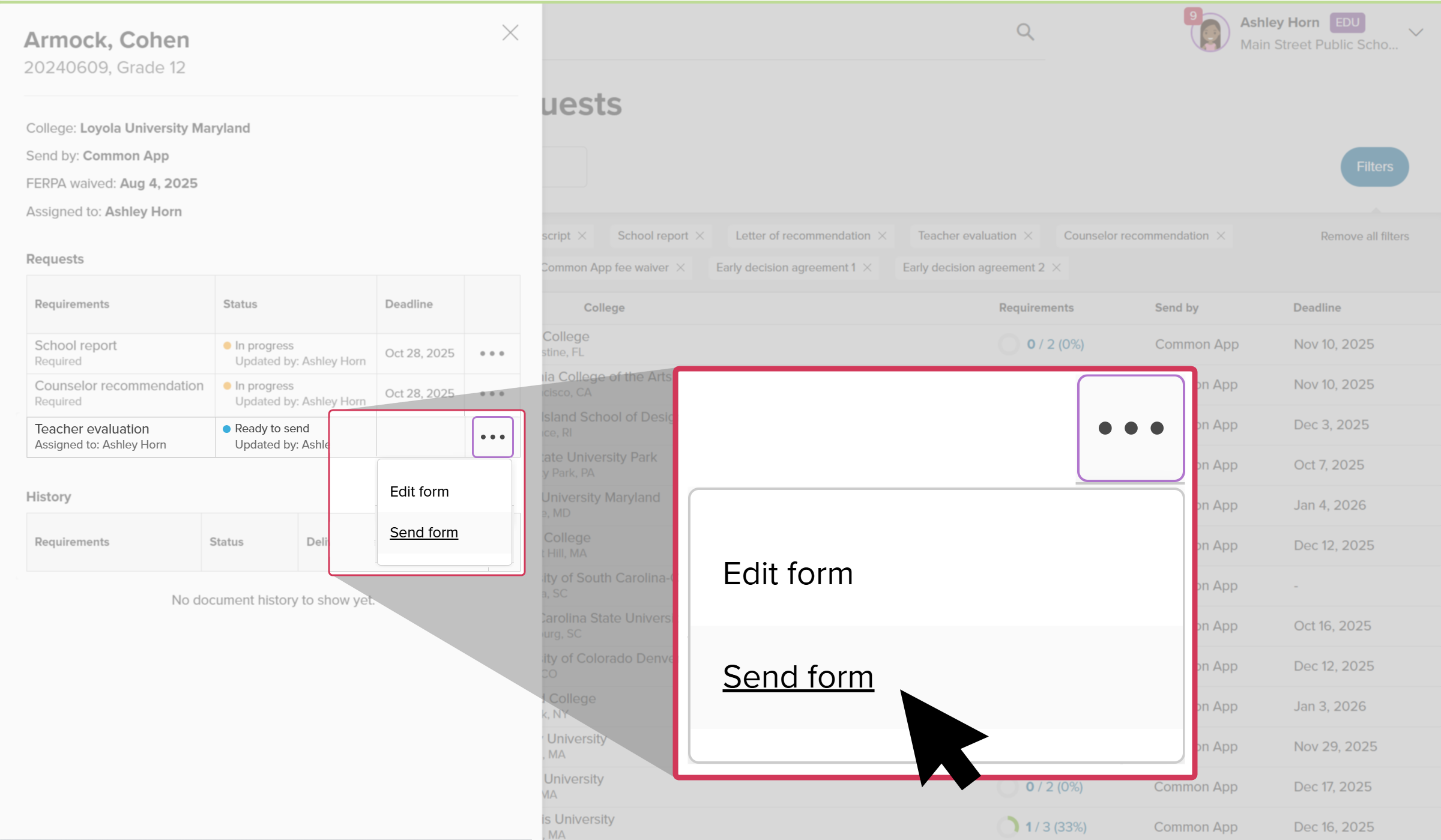The image size is (1441, 840).
Task: Choose Edit form in small menu
Action: [419, 491]
